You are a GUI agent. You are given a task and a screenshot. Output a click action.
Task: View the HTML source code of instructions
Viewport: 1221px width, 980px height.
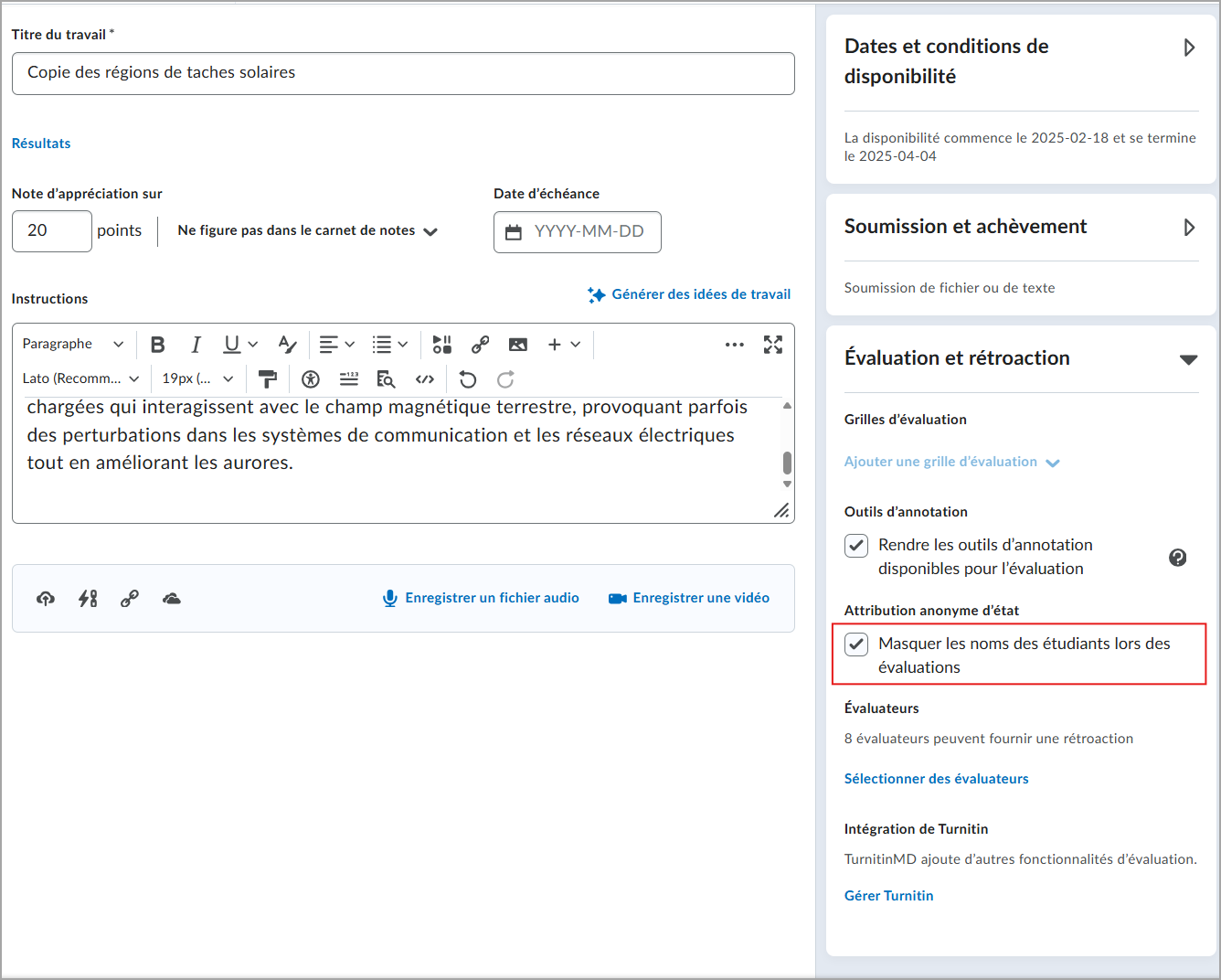pos(424,378)
